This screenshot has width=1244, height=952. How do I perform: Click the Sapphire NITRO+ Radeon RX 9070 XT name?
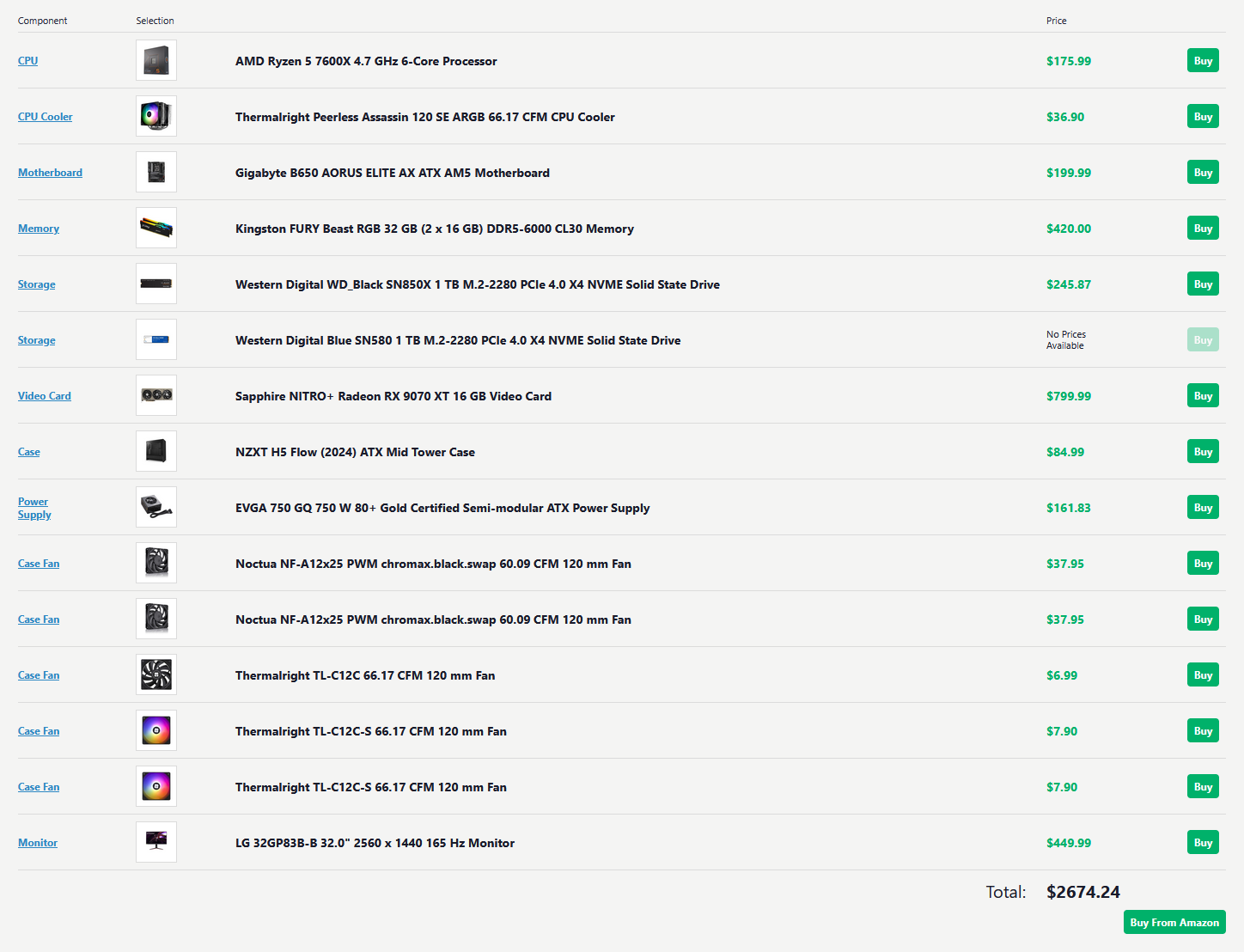pyautogui.click(x=393, y=396)
